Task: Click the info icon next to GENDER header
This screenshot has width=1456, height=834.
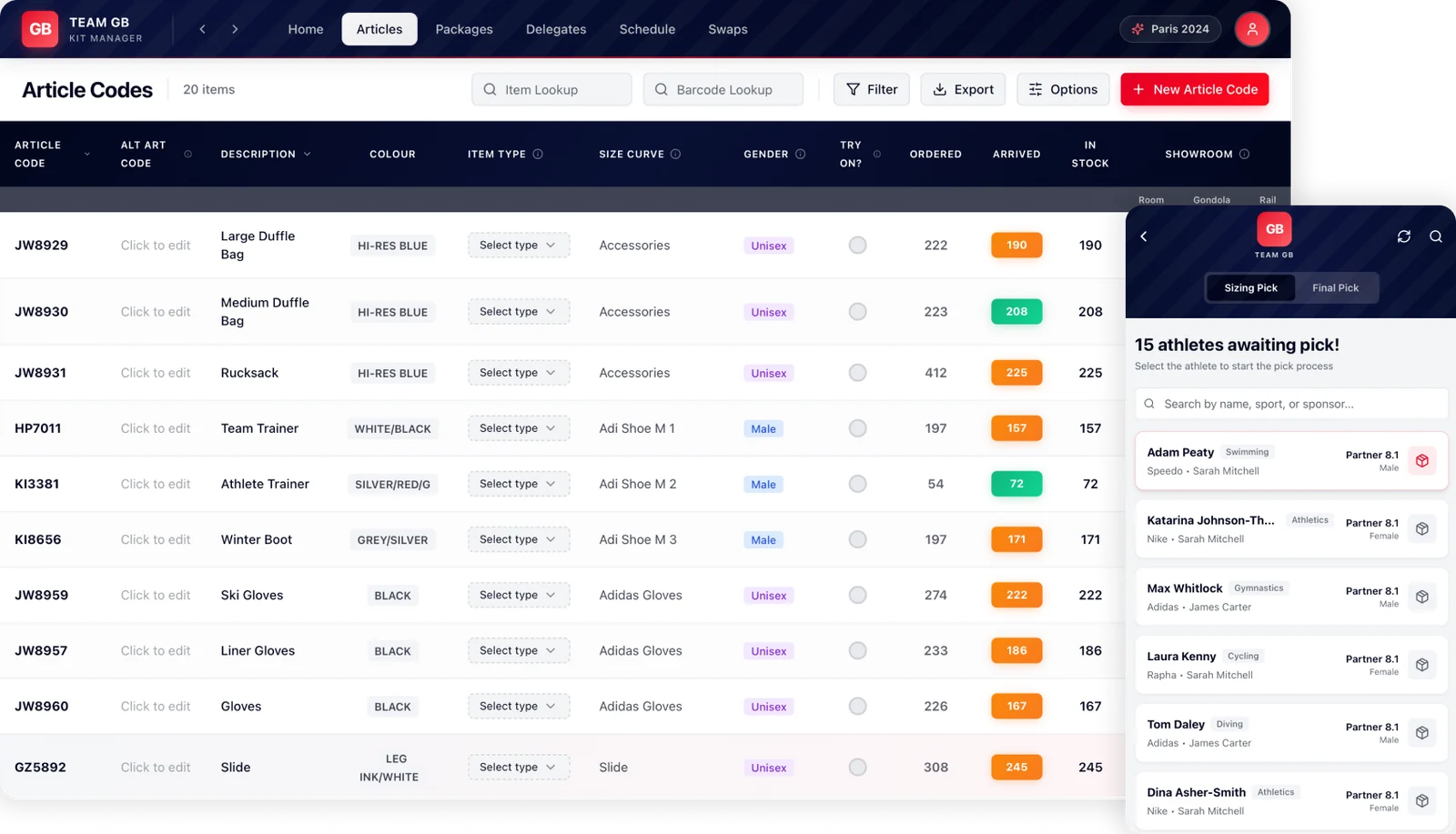Action: [800, 154]
